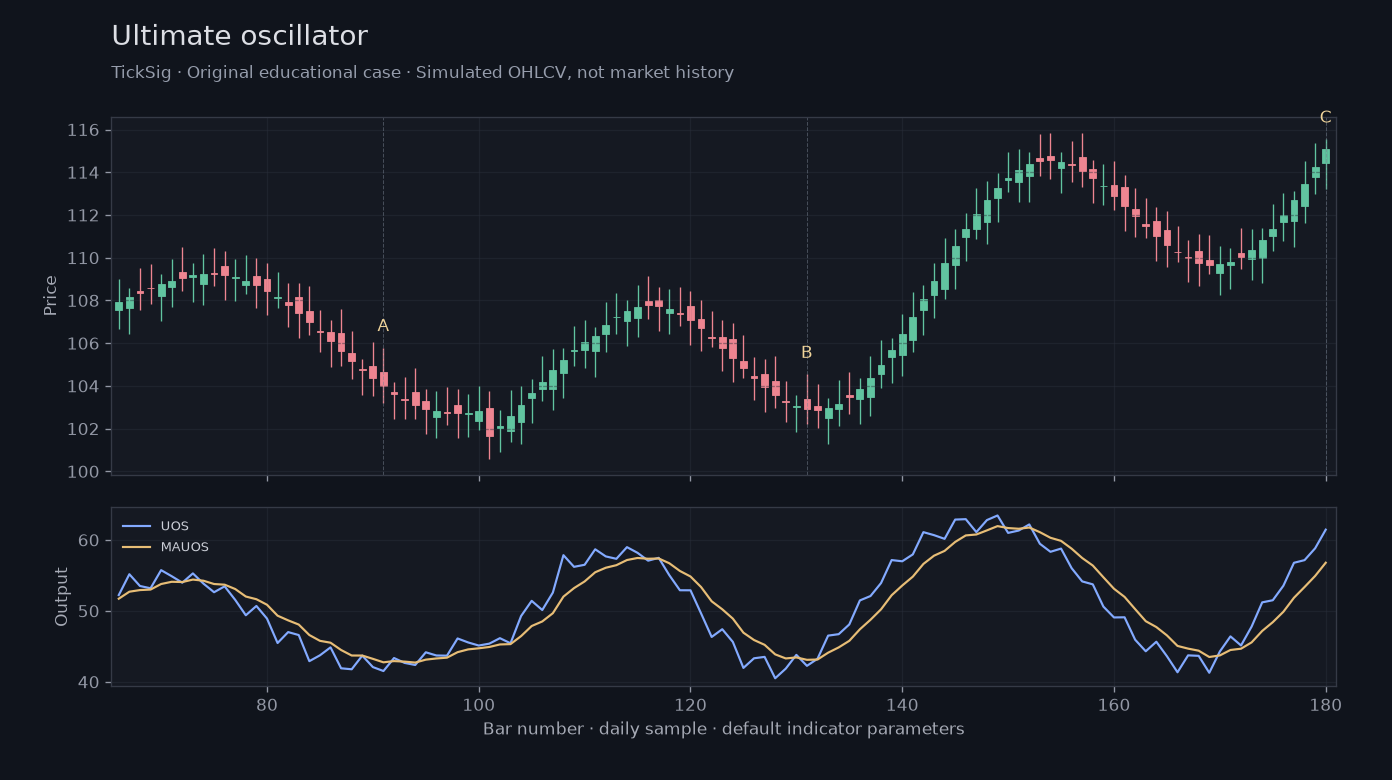Click the price tick label 104
Screen dimensions: 1392x780
[84, 386]
